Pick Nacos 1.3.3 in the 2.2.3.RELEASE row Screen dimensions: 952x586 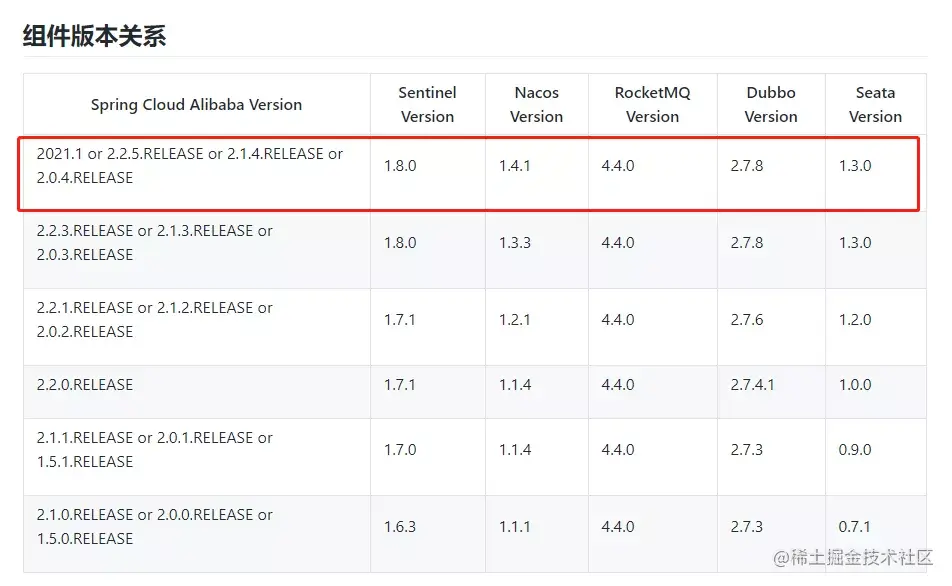(x=515, y=243)
